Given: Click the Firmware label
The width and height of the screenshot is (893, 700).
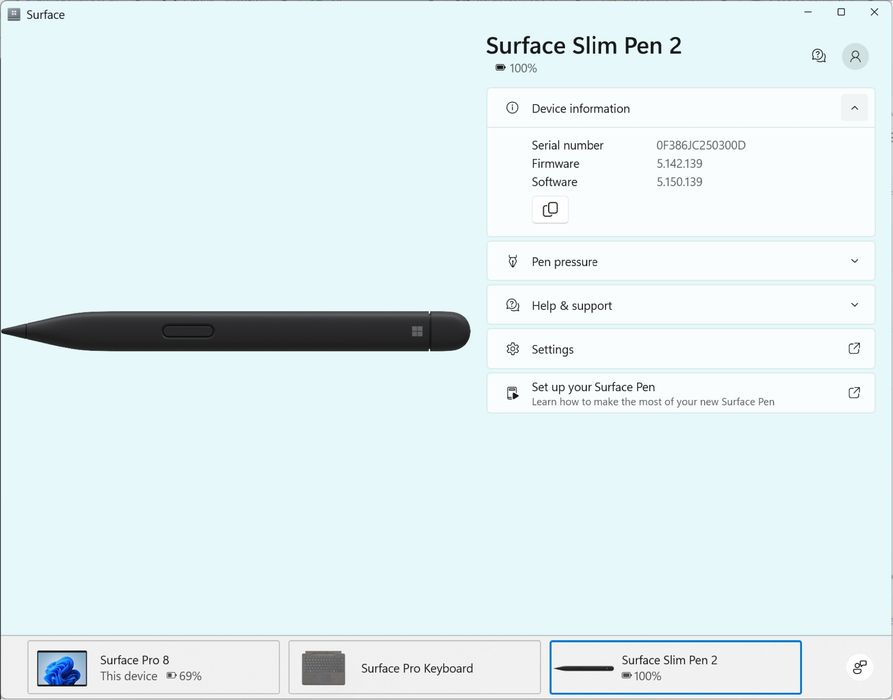Looking at the screenshot, I should coord(555,163).
